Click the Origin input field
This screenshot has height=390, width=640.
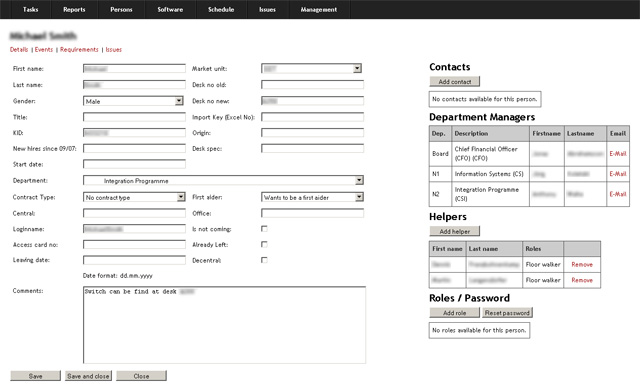pos(312,133)
